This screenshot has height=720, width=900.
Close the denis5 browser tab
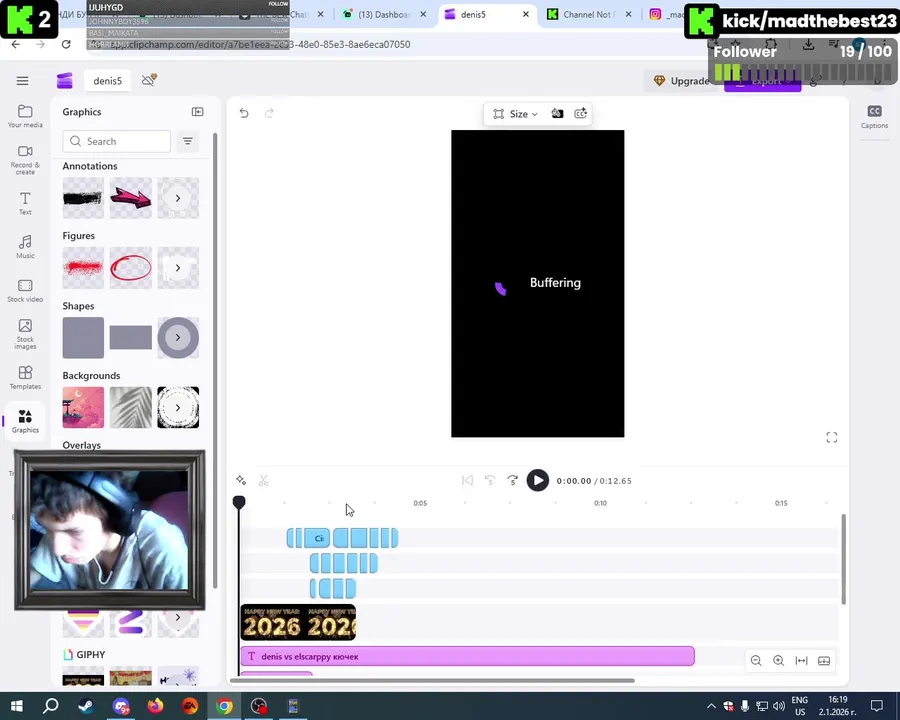526,14
